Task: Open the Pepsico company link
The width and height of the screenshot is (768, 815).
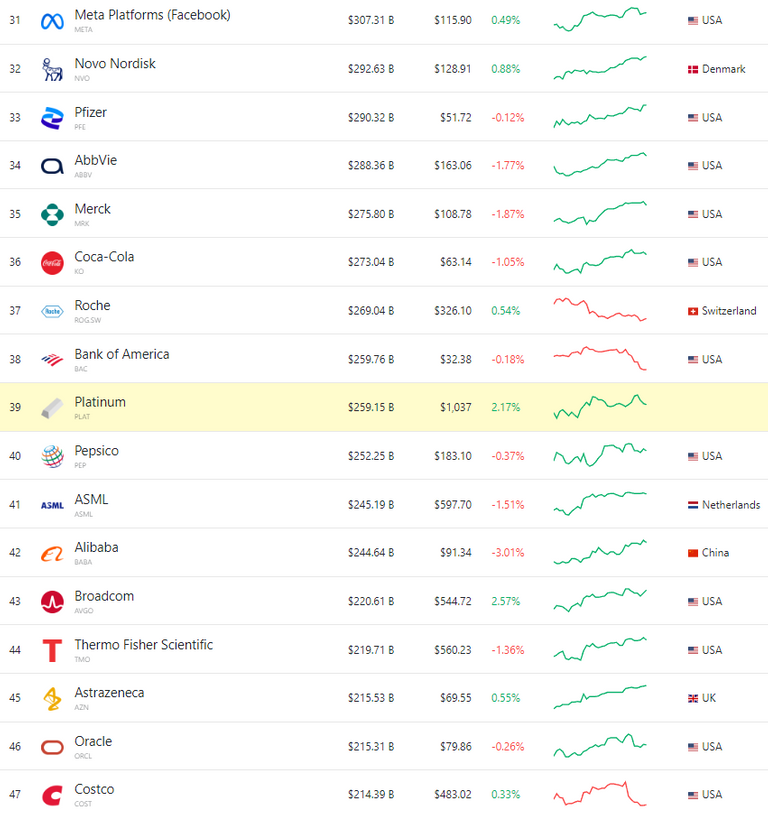Action: (x=96, y=451)
